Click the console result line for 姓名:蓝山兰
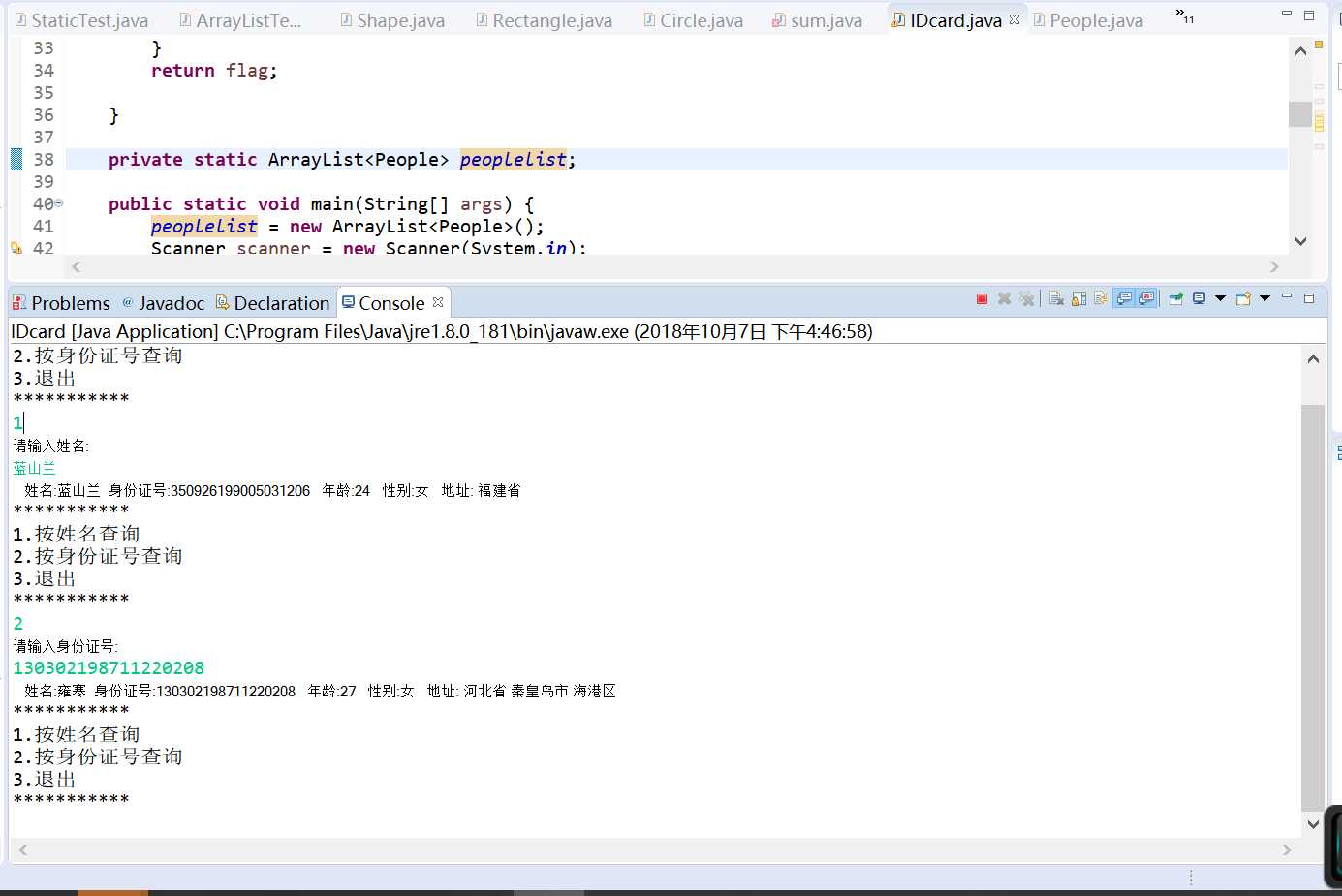 click(x=272, y=490)
